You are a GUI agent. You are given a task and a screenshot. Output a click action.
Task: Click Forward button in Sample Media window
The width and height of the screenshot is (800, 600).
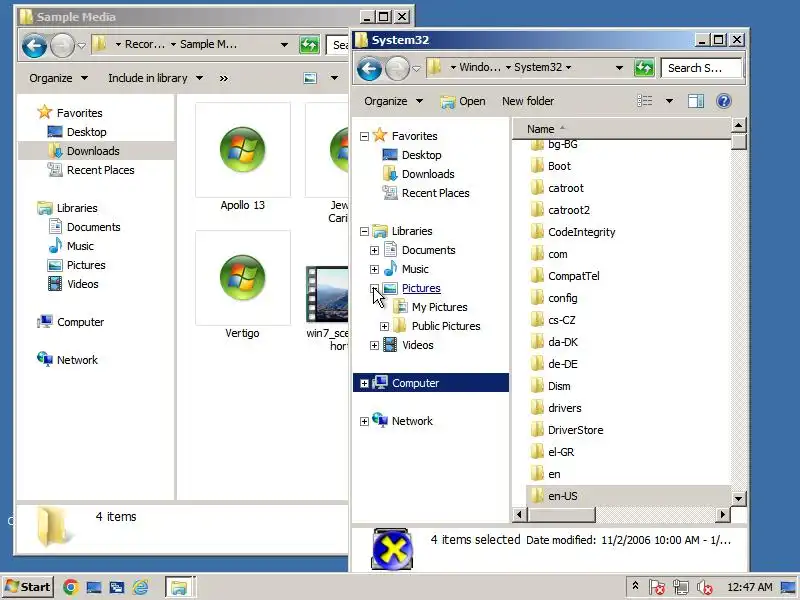[x=62, y=45]
